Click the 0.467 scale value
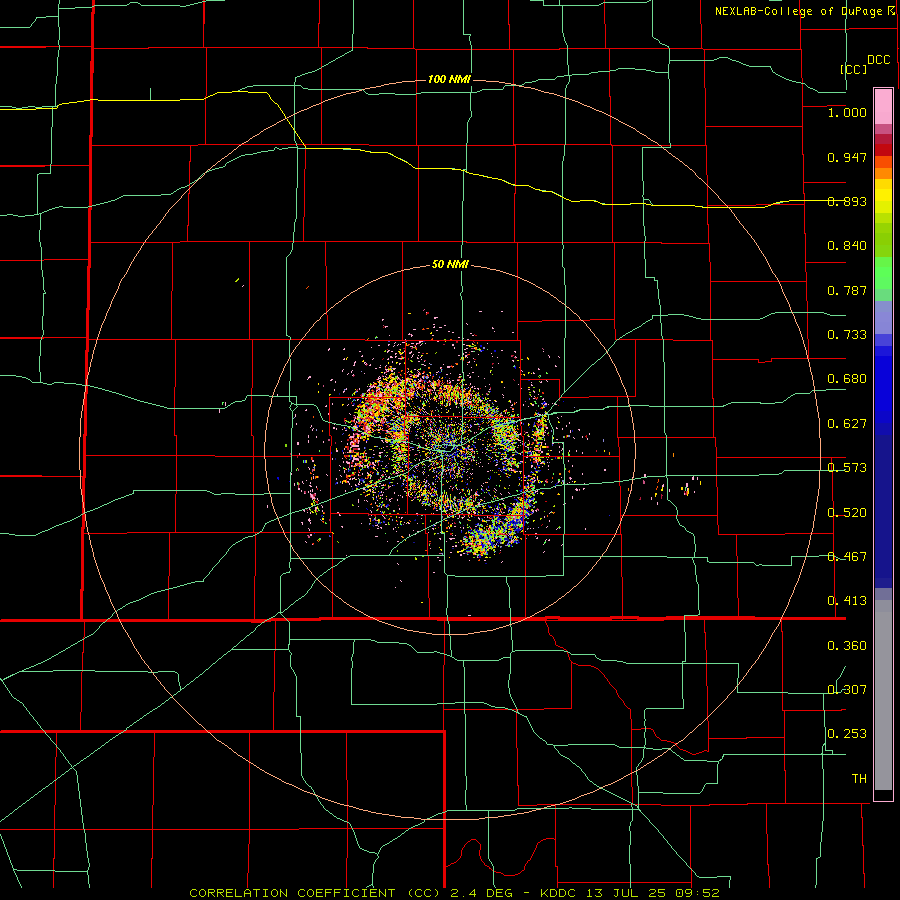This screenshot has height=900, width=900. tap(847, 557)
